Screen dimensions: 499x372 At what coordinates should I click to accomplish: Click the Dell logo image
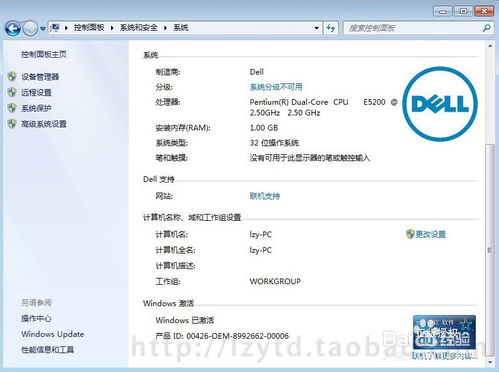tap(440, 104)
